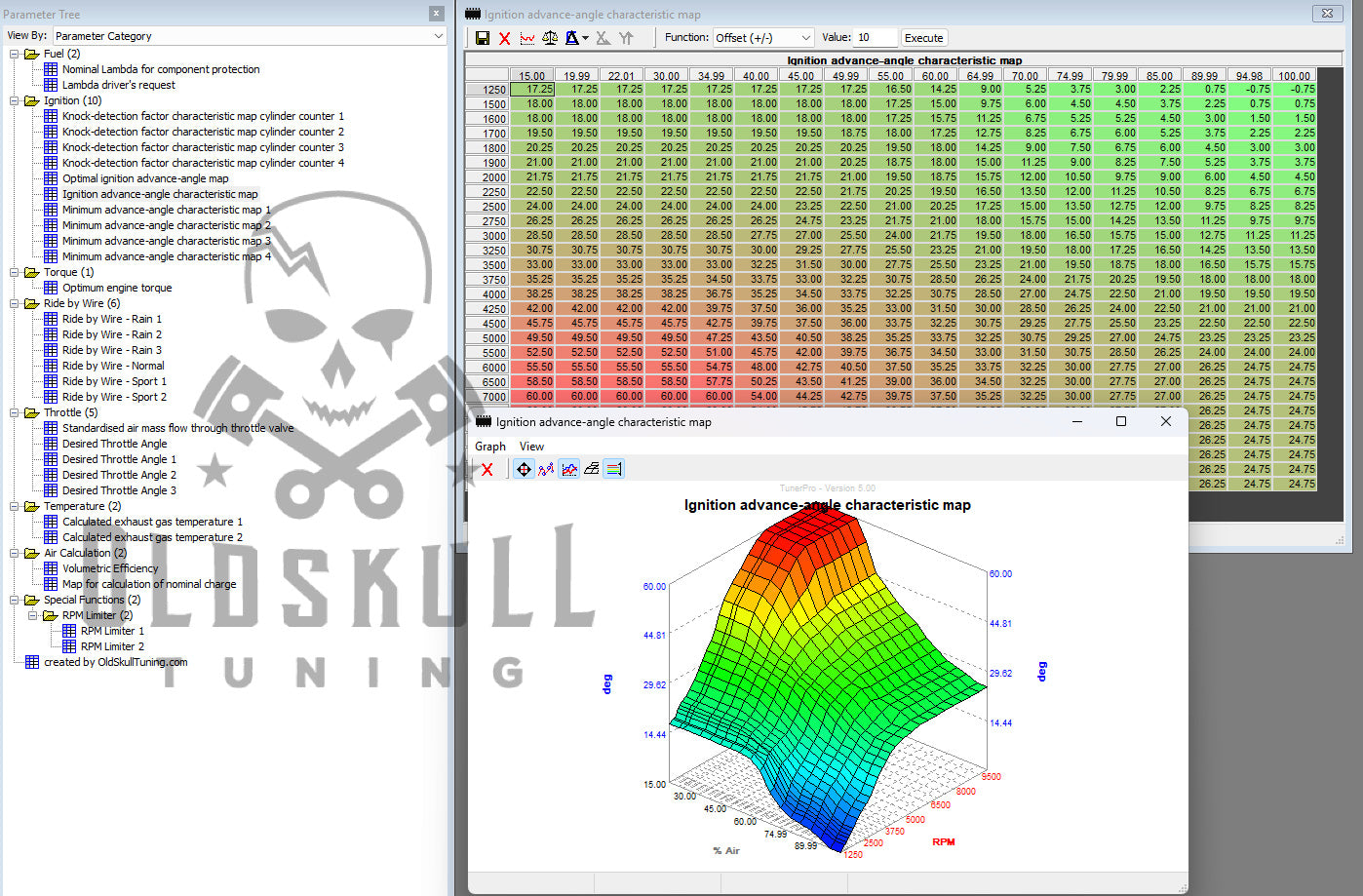Select Map for calculation of nominal charge

(149, 584)
